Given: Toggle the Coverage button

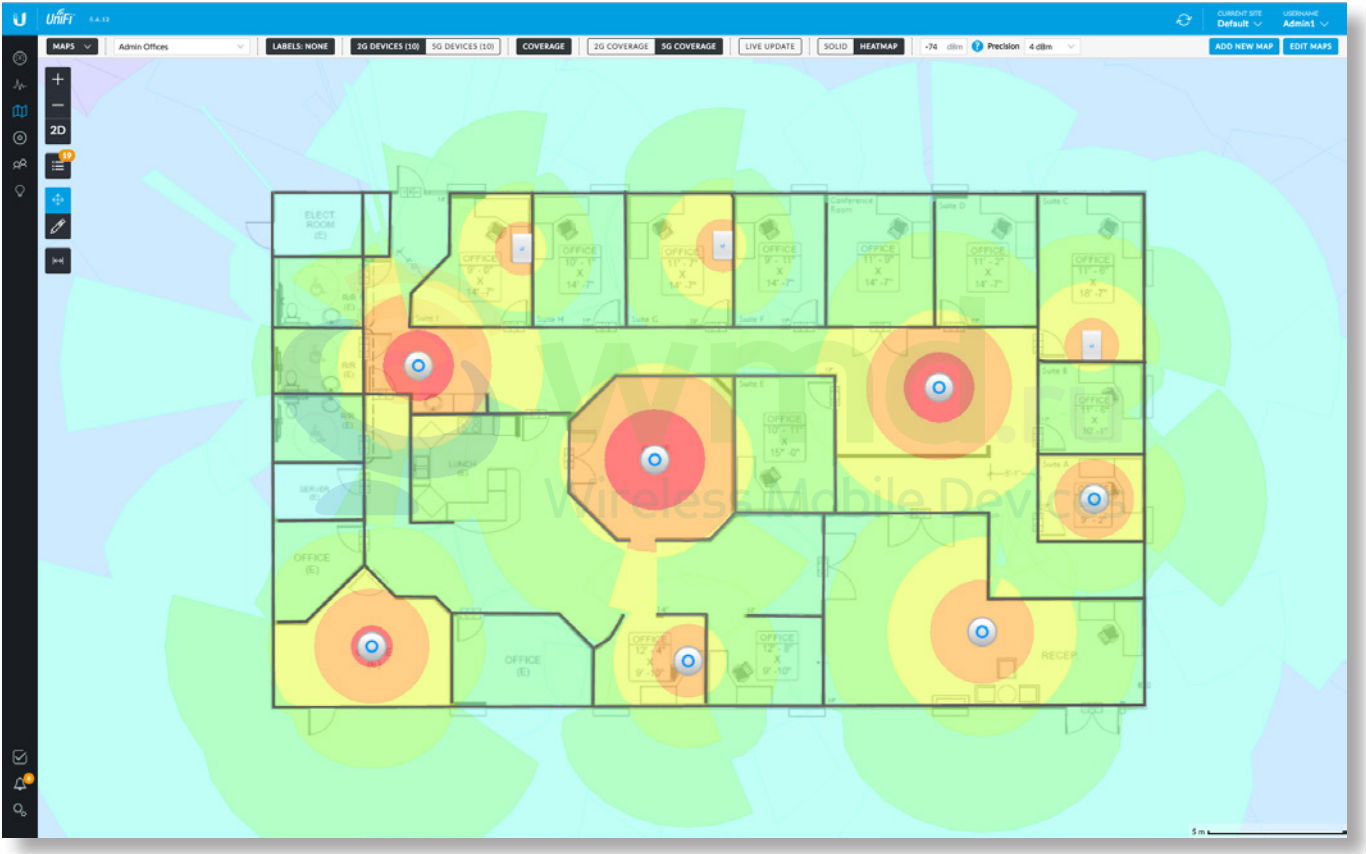Looking at the screenshot, I should click(544, 46).
